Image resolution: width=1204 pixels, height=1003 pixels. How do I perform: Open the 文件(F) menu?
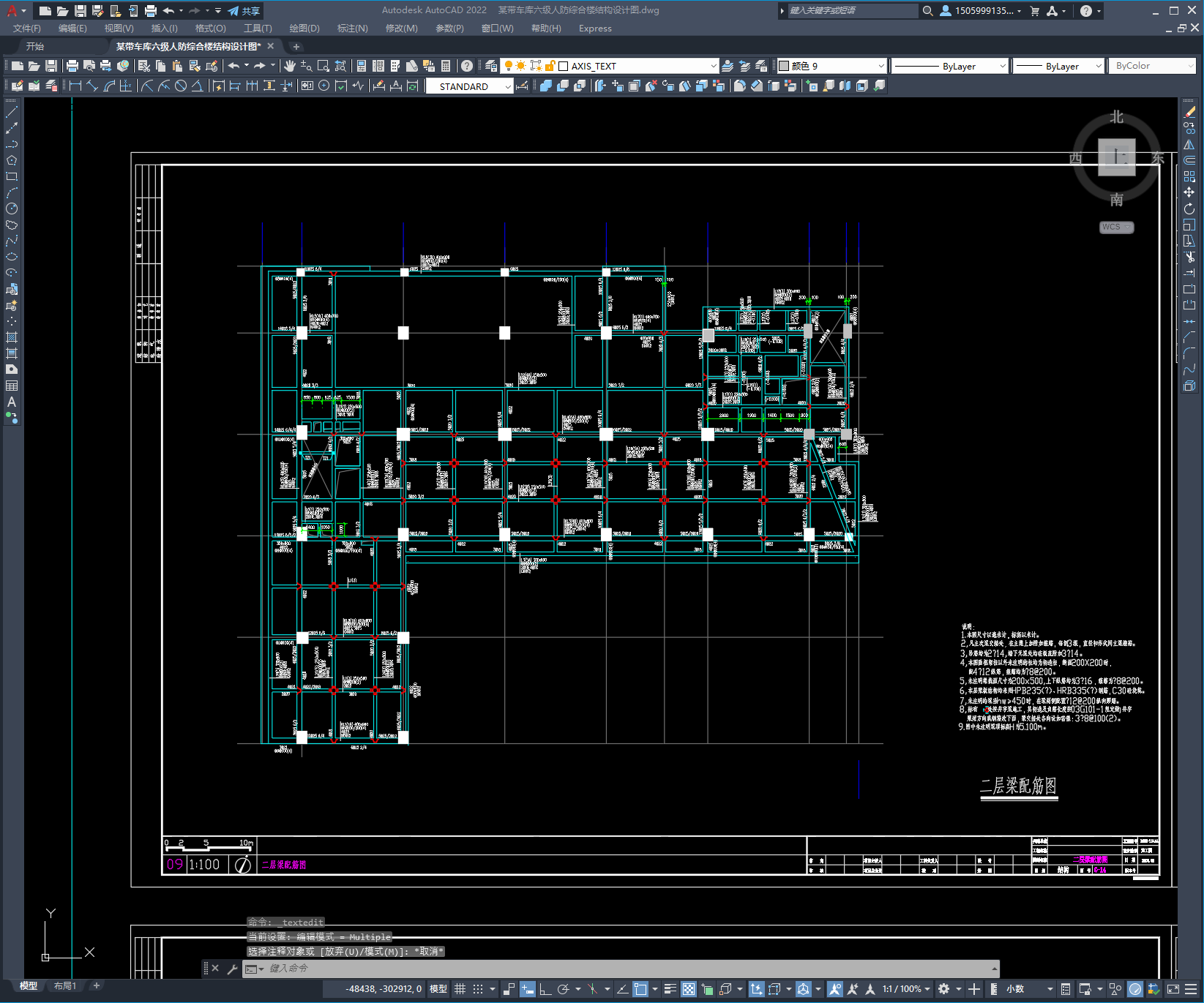click(x=27, y=29)
